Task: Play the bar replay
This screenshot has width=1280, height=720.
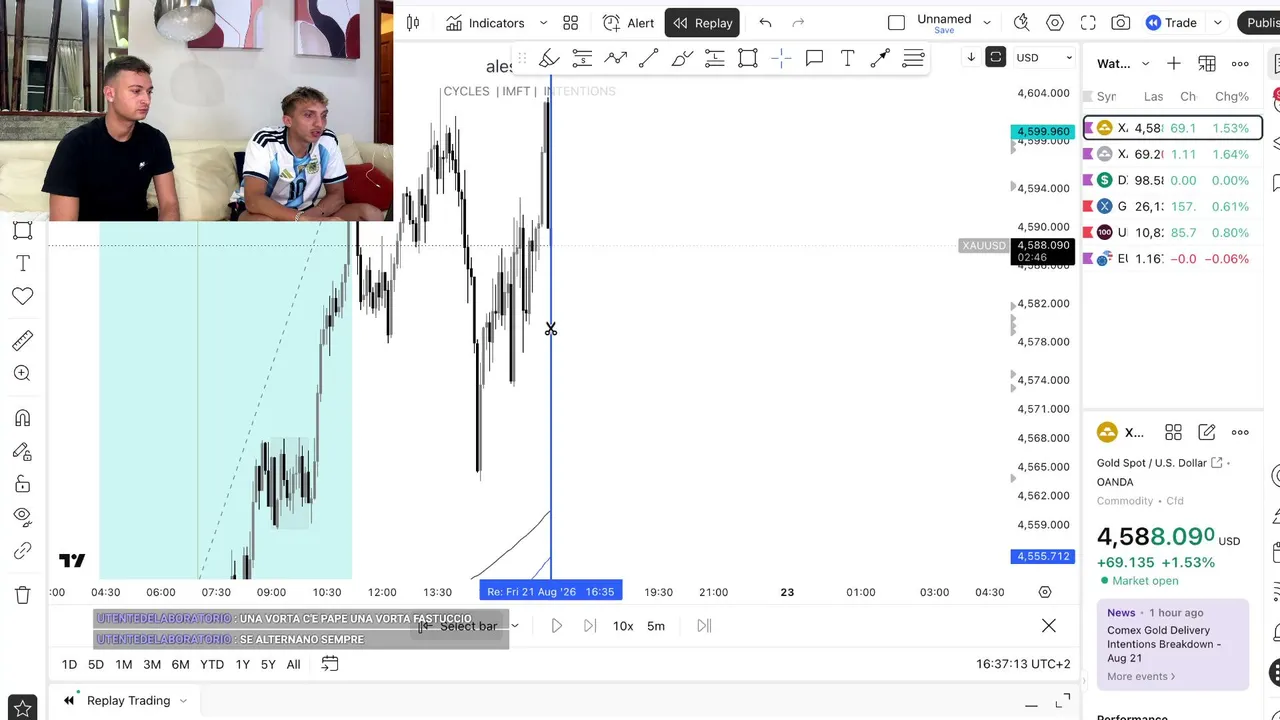Action: pyautogui.click(x=557, y=626)
